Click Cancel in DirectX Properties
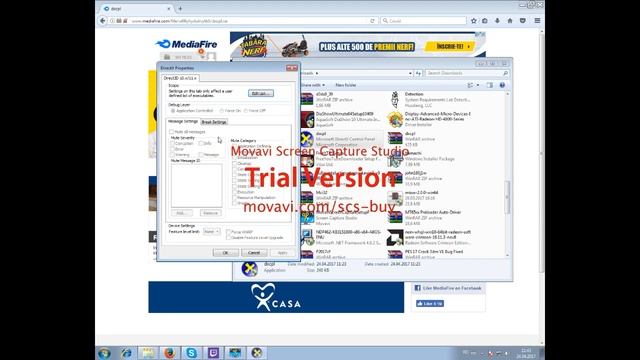This screenshot has height=360, width=640. pyautogui.click(x=254, y=253)
